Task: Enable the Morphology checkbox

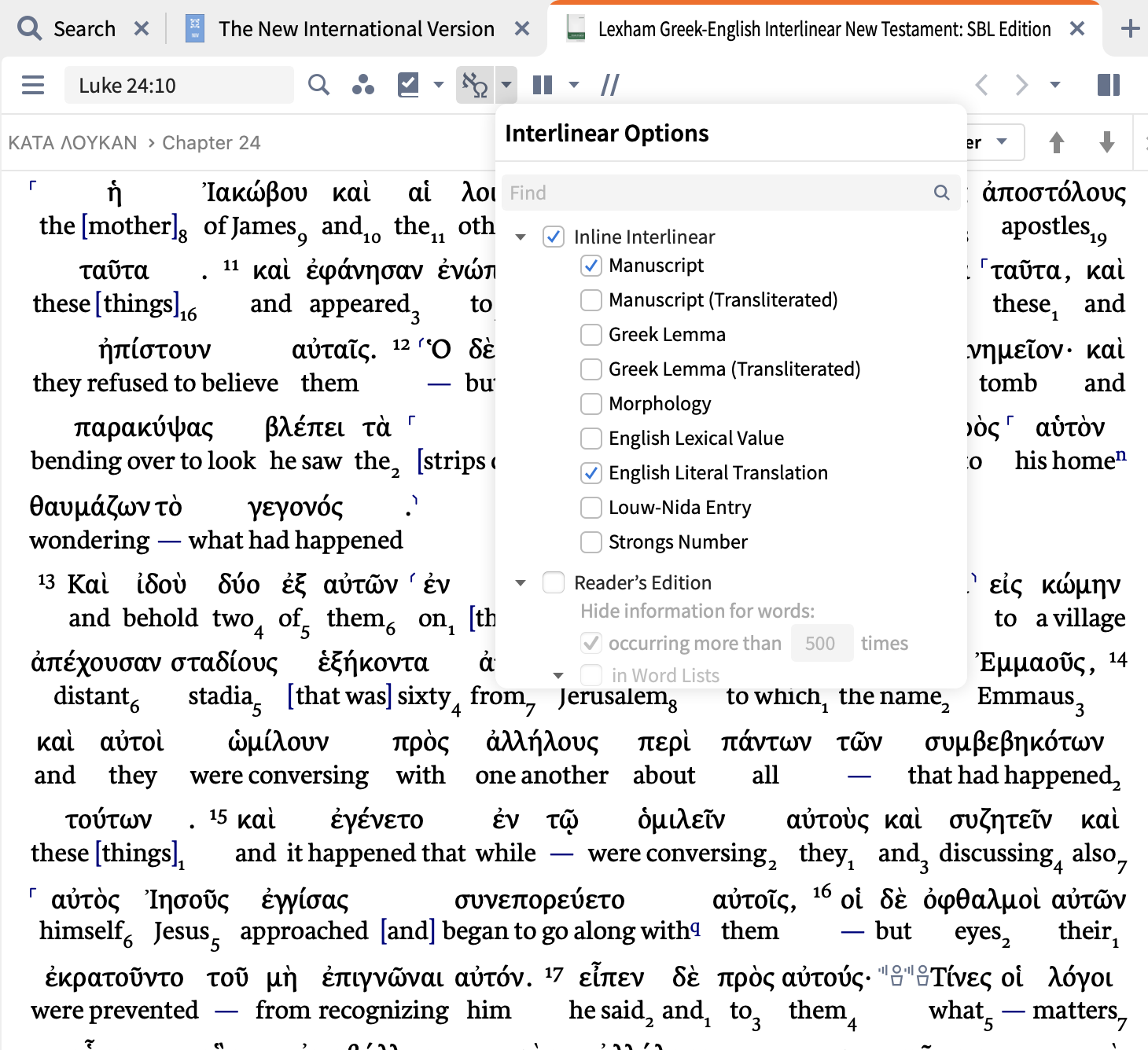Action: pos(591,404)
